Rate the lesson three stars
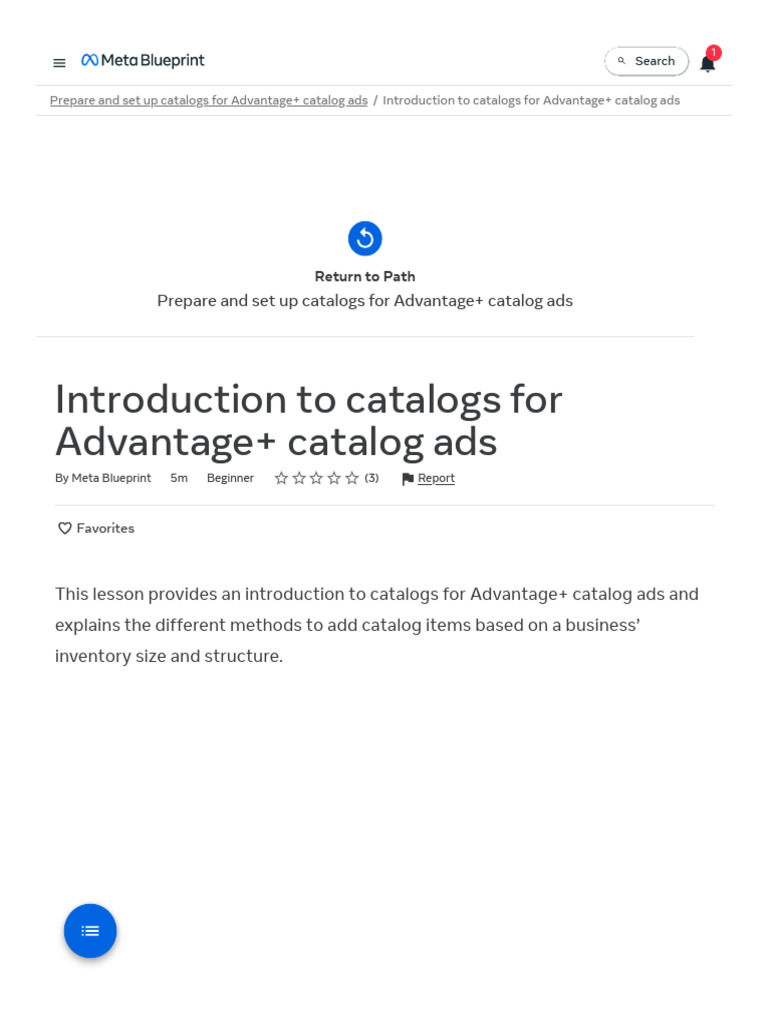768x1024 pixels. tap(316, 478)
